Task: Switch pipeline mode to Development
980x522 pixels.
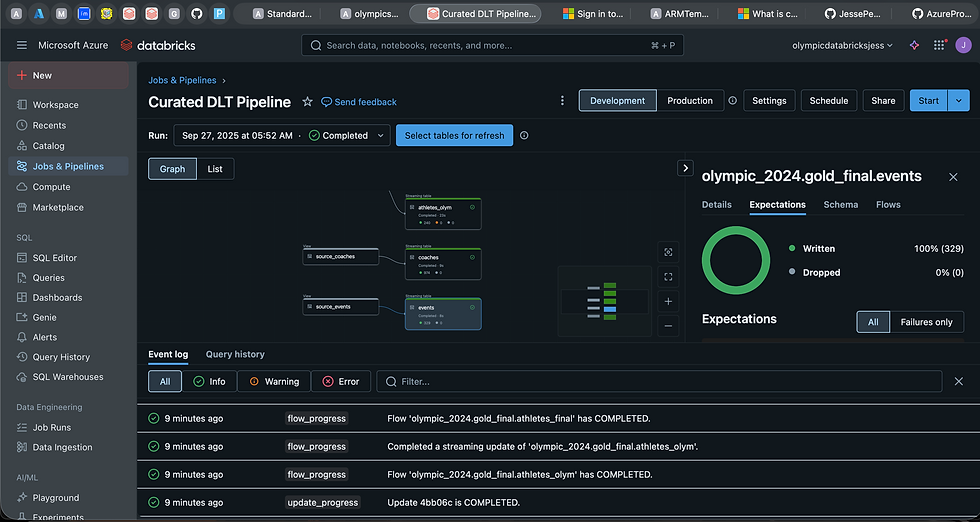Action: [x=618, y=101]
